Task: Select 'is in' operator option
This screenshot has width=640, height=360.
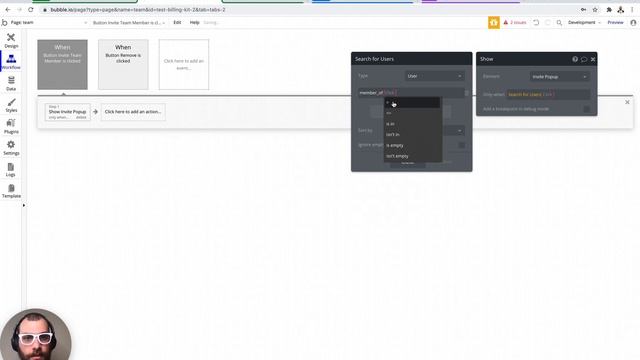Action: click(x=412, y=124)
